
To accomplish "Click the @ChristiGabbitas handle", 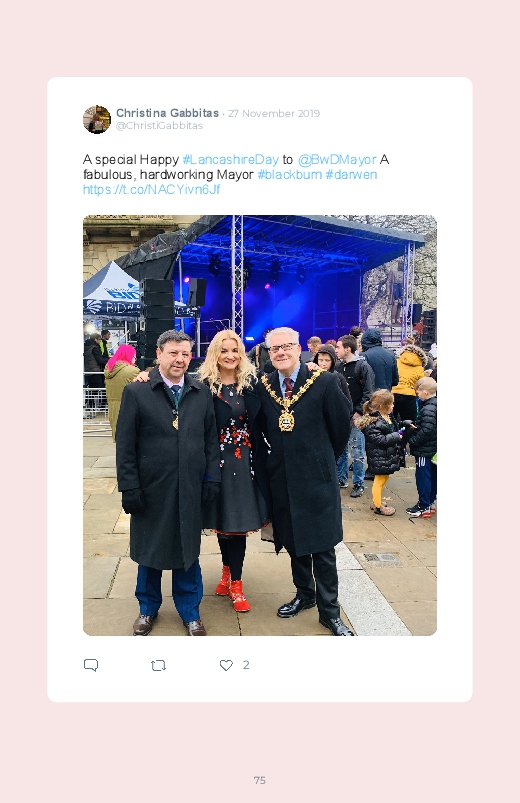I will tap(159, 125).
